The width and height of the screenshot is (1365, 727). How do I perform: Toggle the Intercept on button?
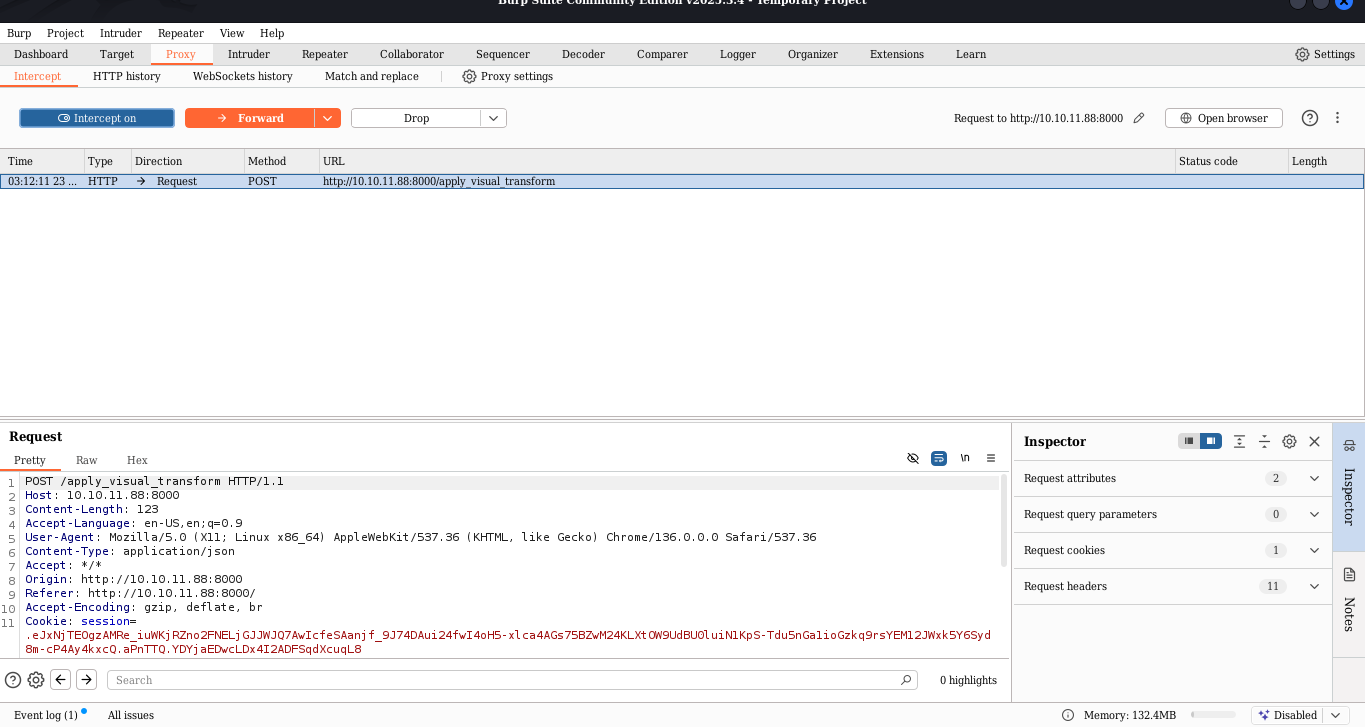tap(97, 118)
